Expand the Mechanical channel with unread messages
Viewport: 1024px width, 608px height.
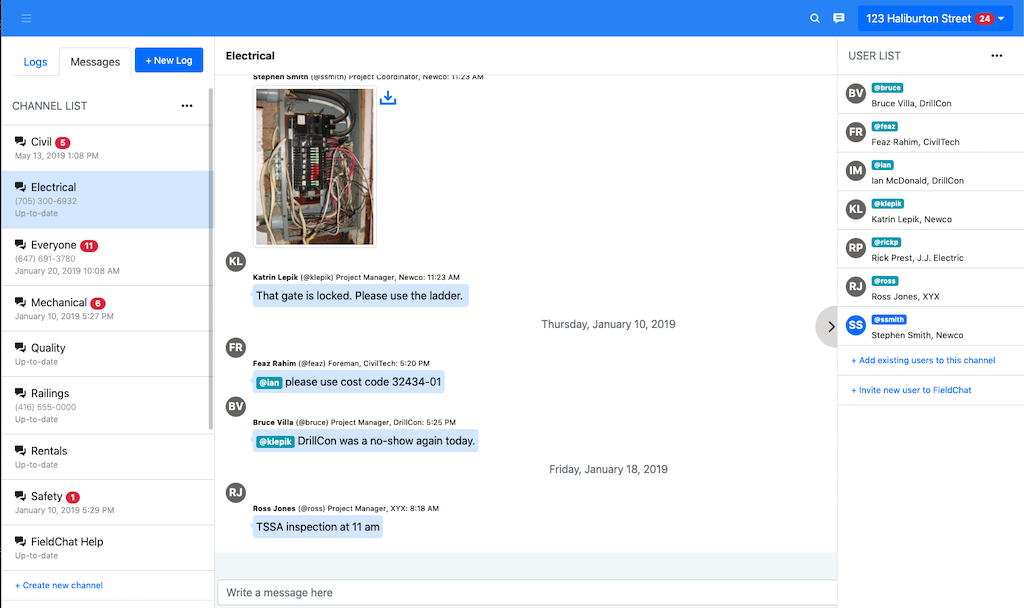tap(60, 302)
